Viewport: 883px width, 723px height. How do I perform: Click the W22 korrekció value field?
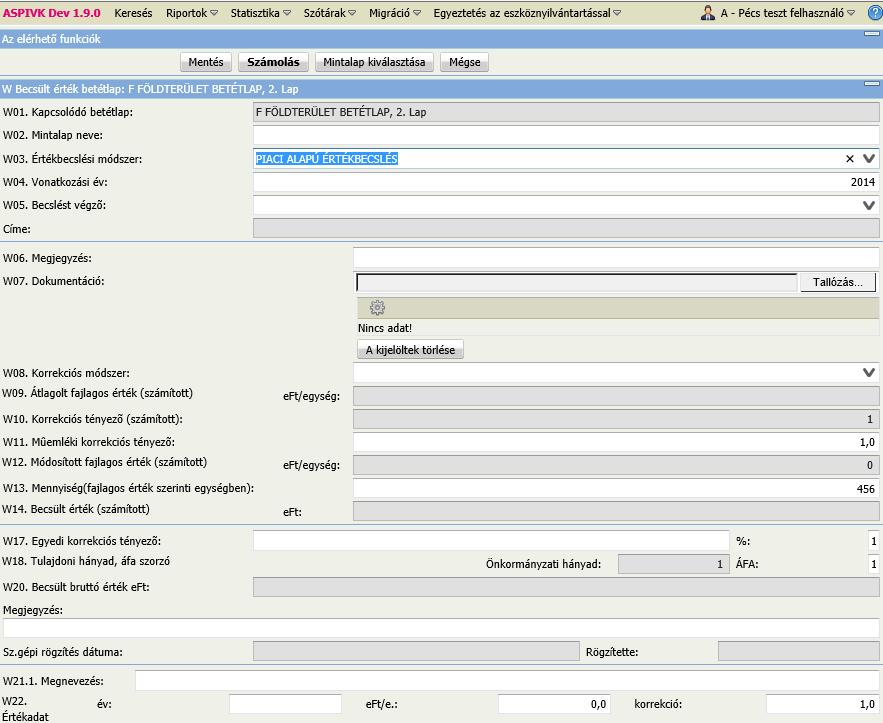click(x=822, y=704)
